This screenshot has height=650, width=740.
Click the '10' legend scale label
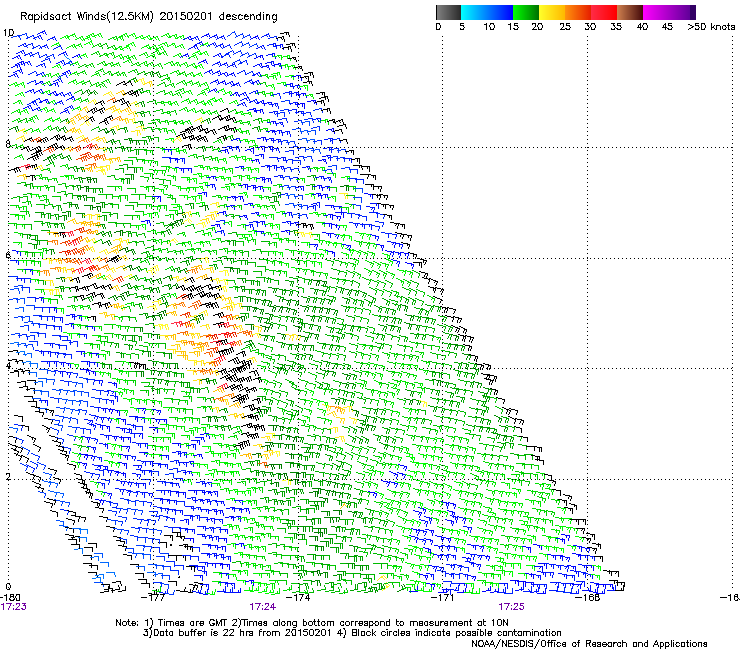489,27
